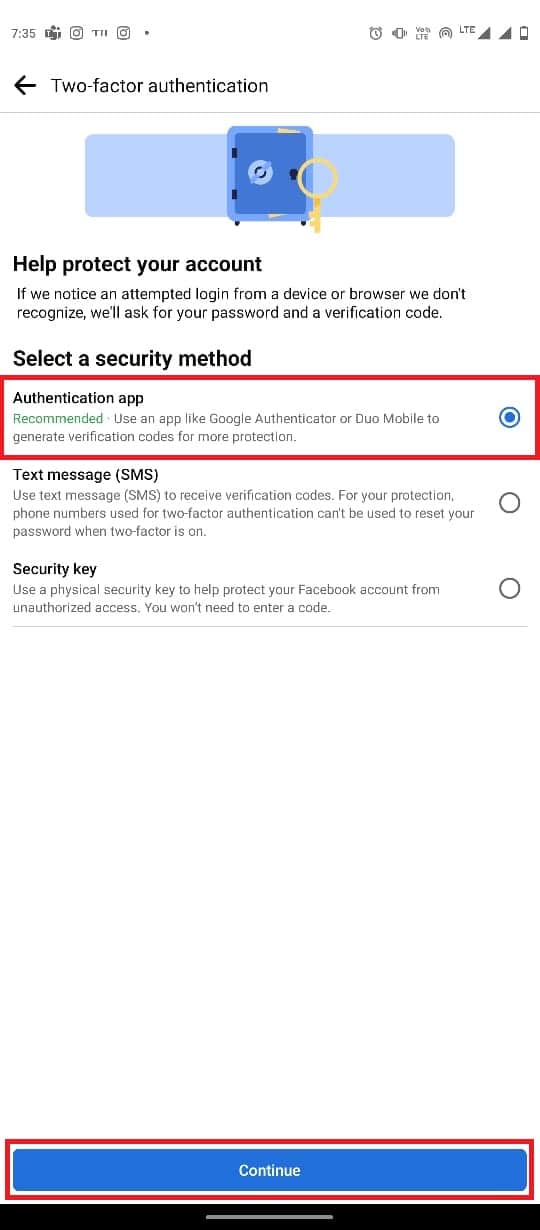Screen dimensions: 540x1230
Task: Tap the first Instagram status bar icon
Action: pos(76,33)
